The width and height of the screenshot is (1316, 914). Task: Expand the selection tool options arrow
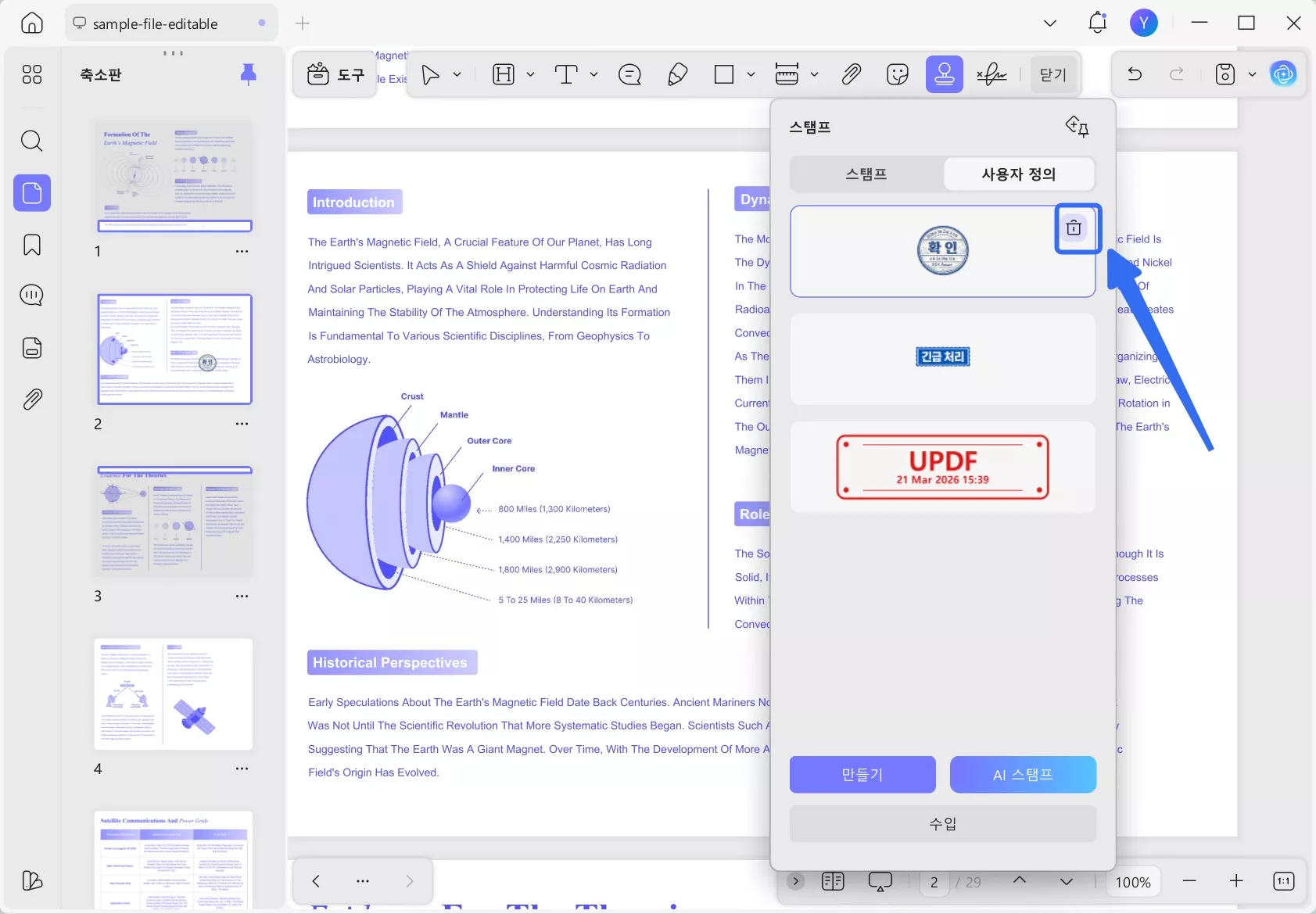click(x=457, y=74)
